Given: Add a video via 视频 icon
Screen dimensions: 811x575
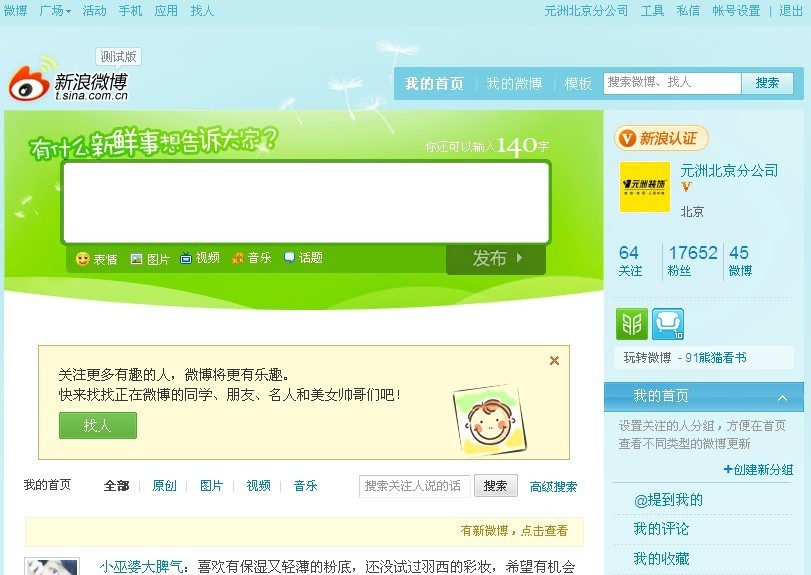Looking at the screenshot, I should pyautogui.click(x=200, y=258).
